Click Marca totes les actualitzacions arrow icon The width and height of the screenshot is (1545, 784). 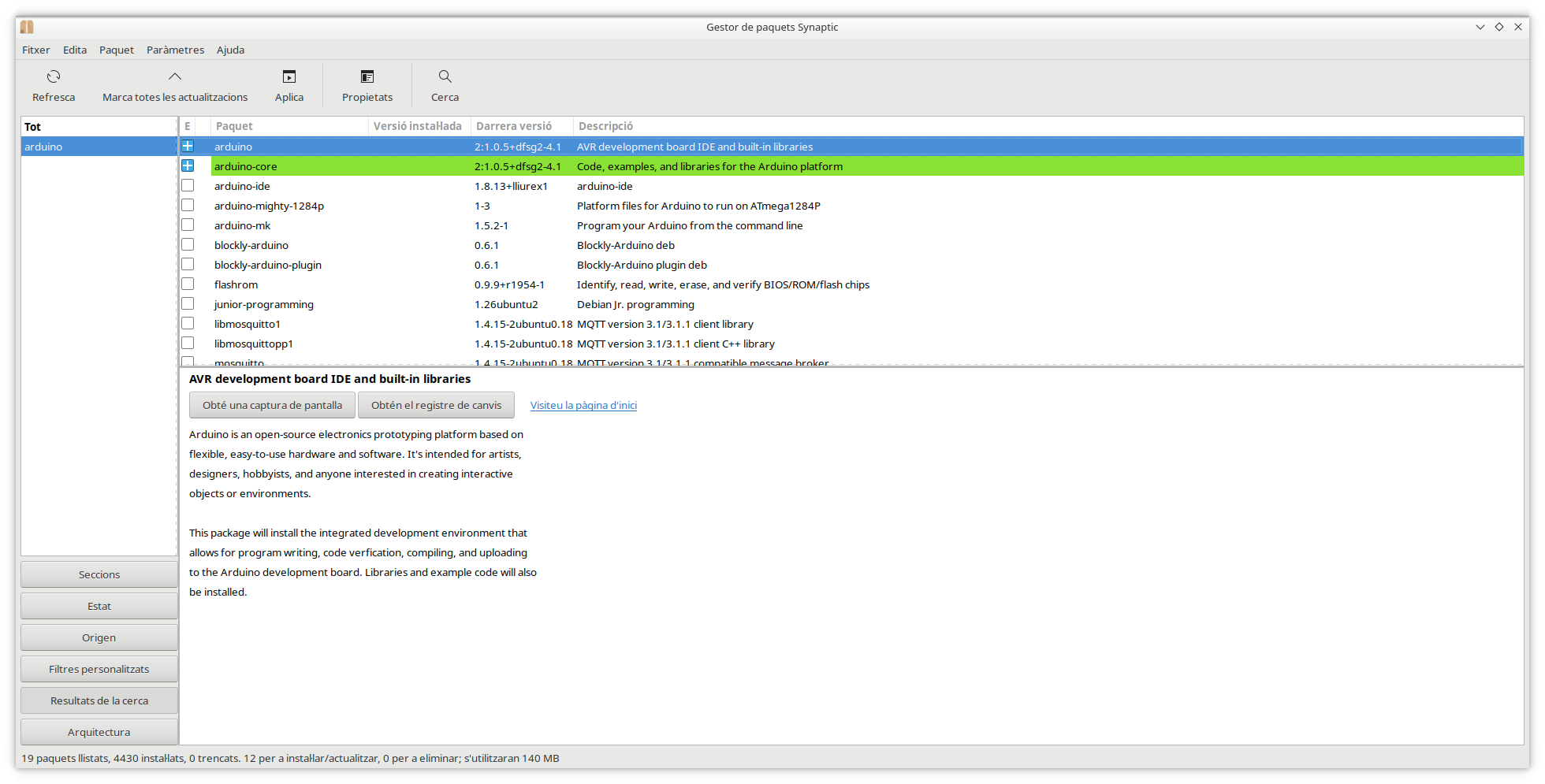click(175, 76)
